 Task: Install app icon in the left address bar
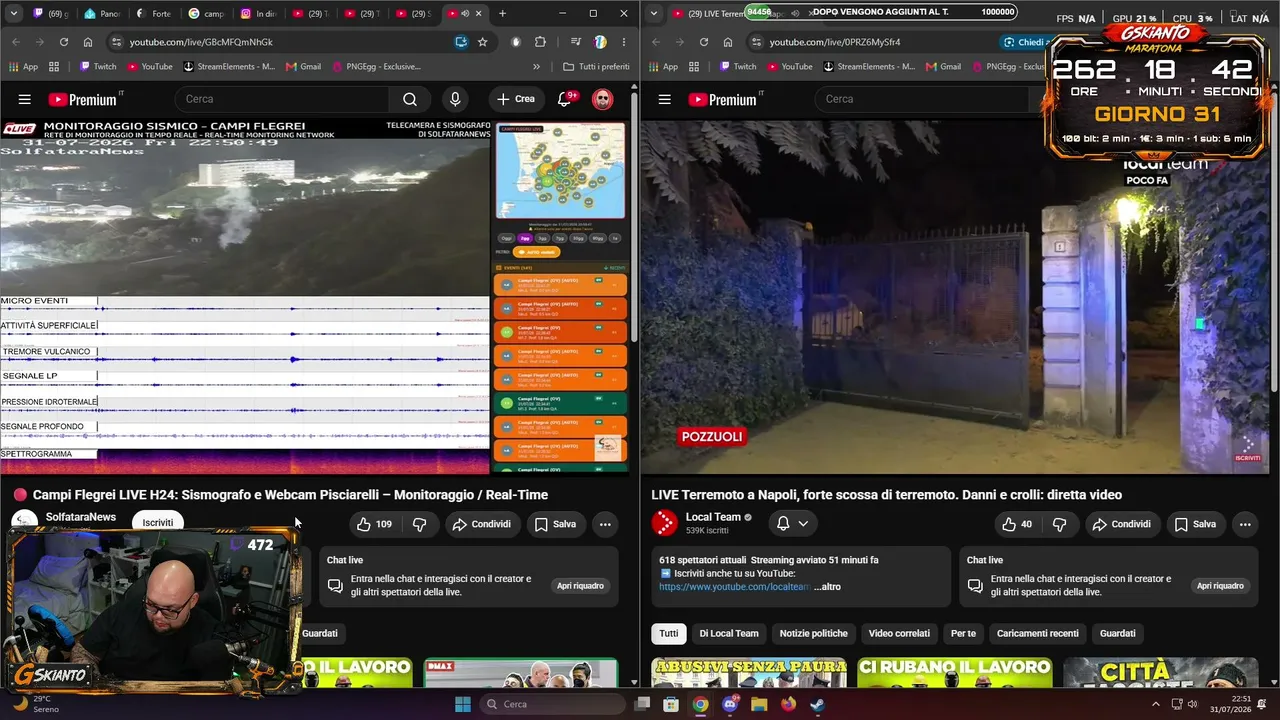pos(461,42)
